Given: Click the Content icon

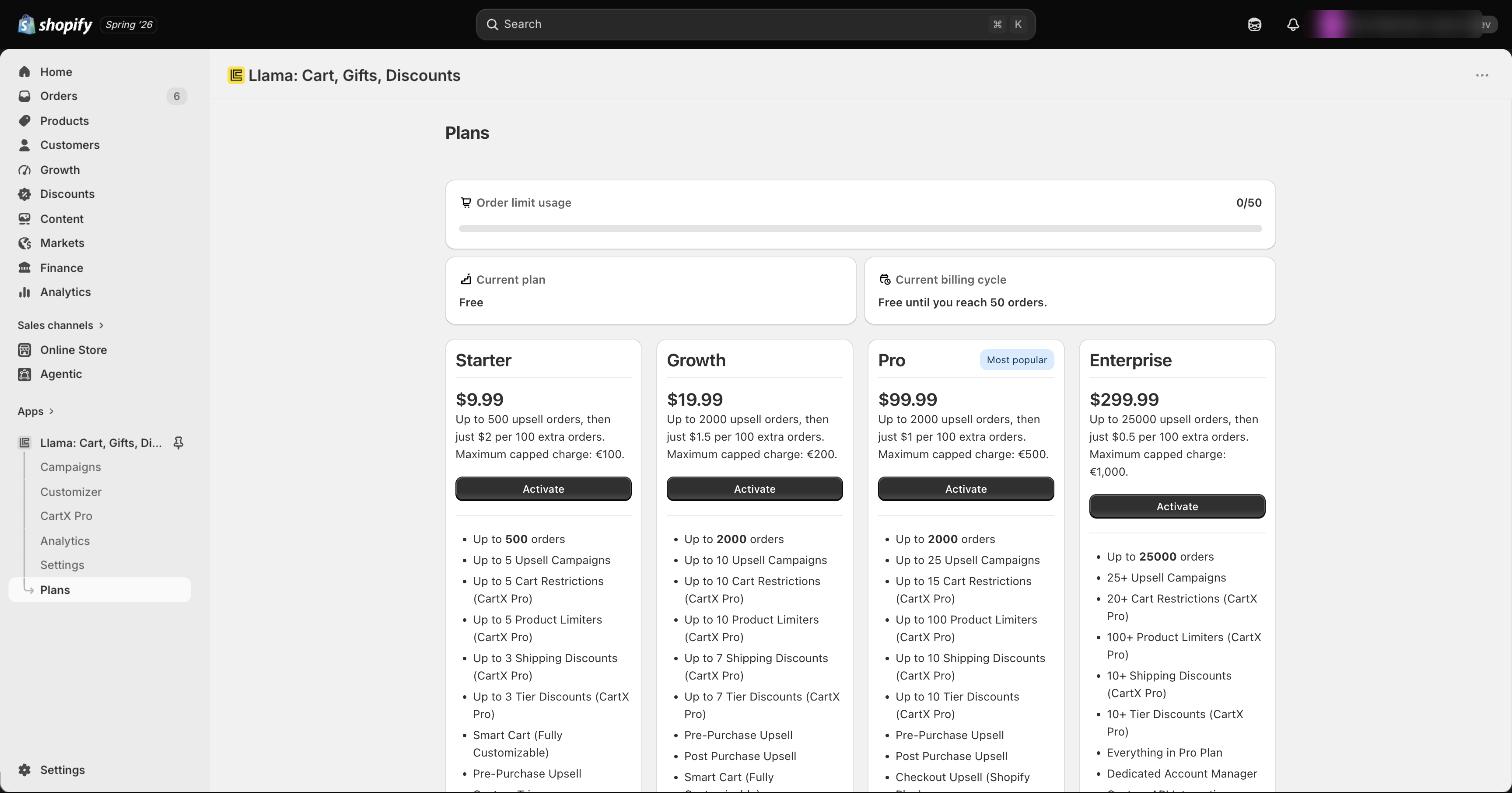Looking at the screenshot, I should (25, 219).
